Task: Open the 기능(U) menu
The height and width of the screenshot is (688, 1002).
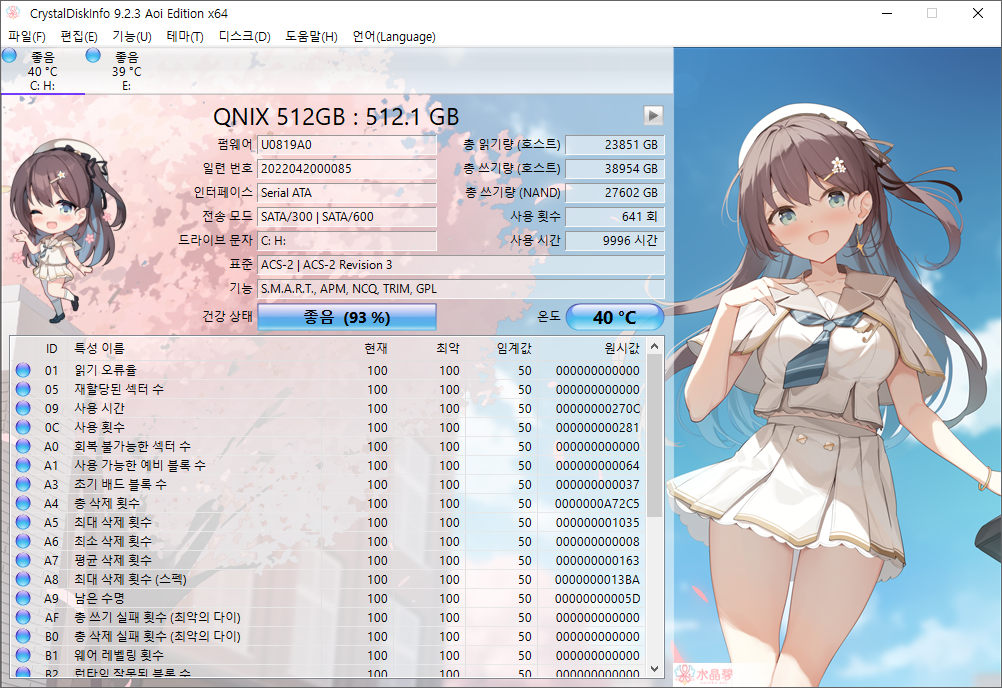Action: pyautogui.click(x=132, y=36)
